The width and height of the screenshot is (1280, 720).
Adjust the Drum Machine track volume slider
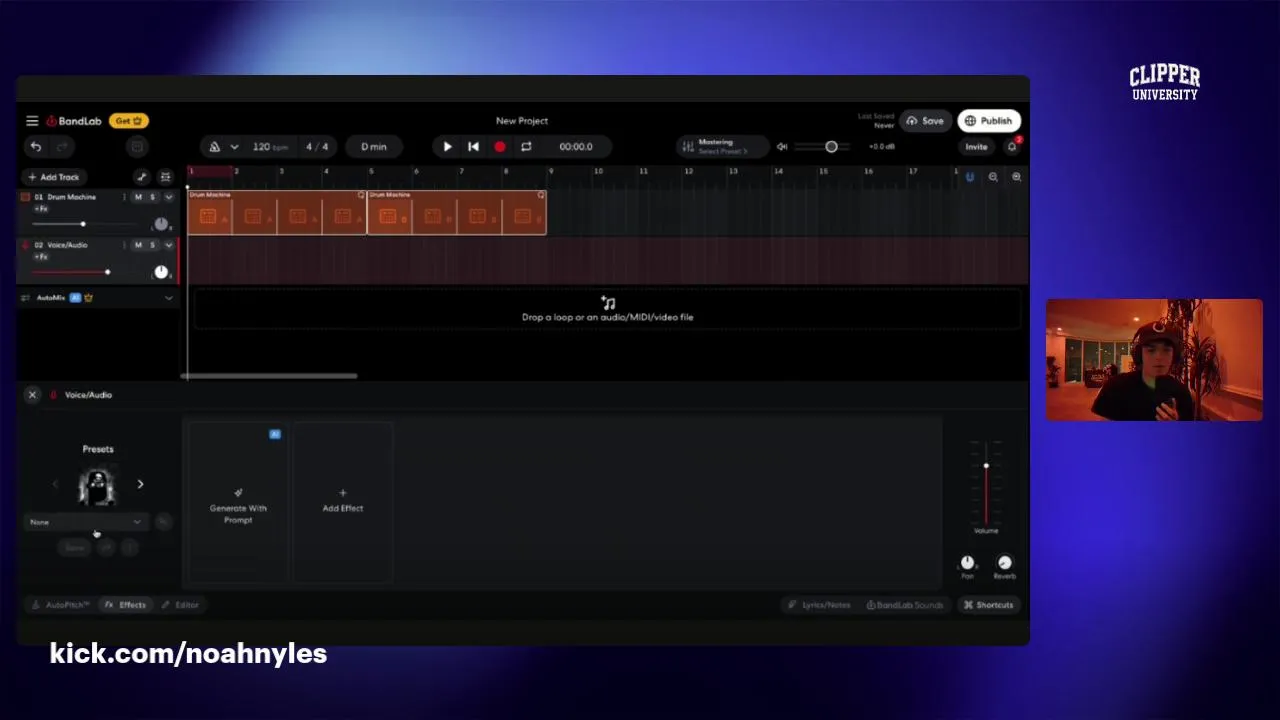(83, 224)
